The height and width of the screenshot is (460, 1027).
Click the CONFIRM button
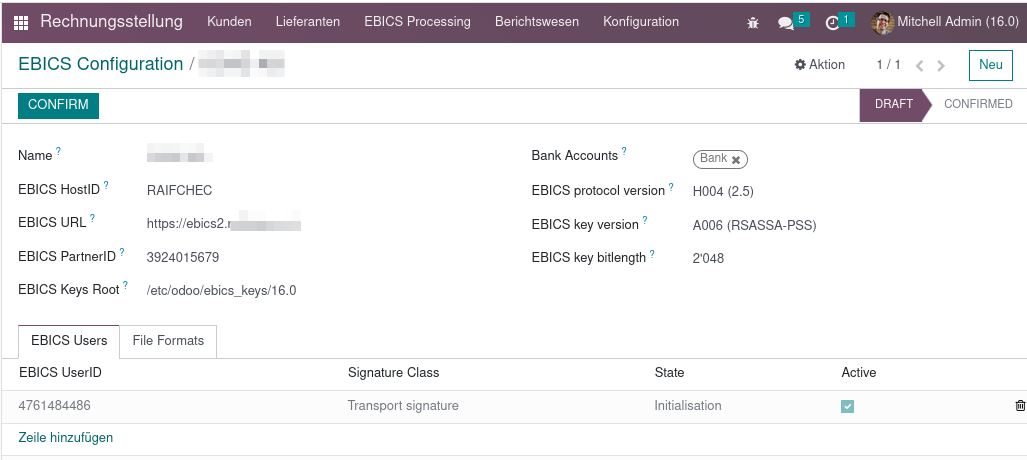pos(58,105)
